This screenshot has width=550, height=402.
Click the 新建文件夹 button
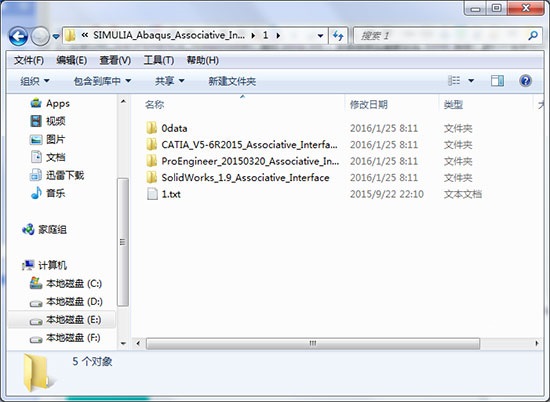pos(232,81)
